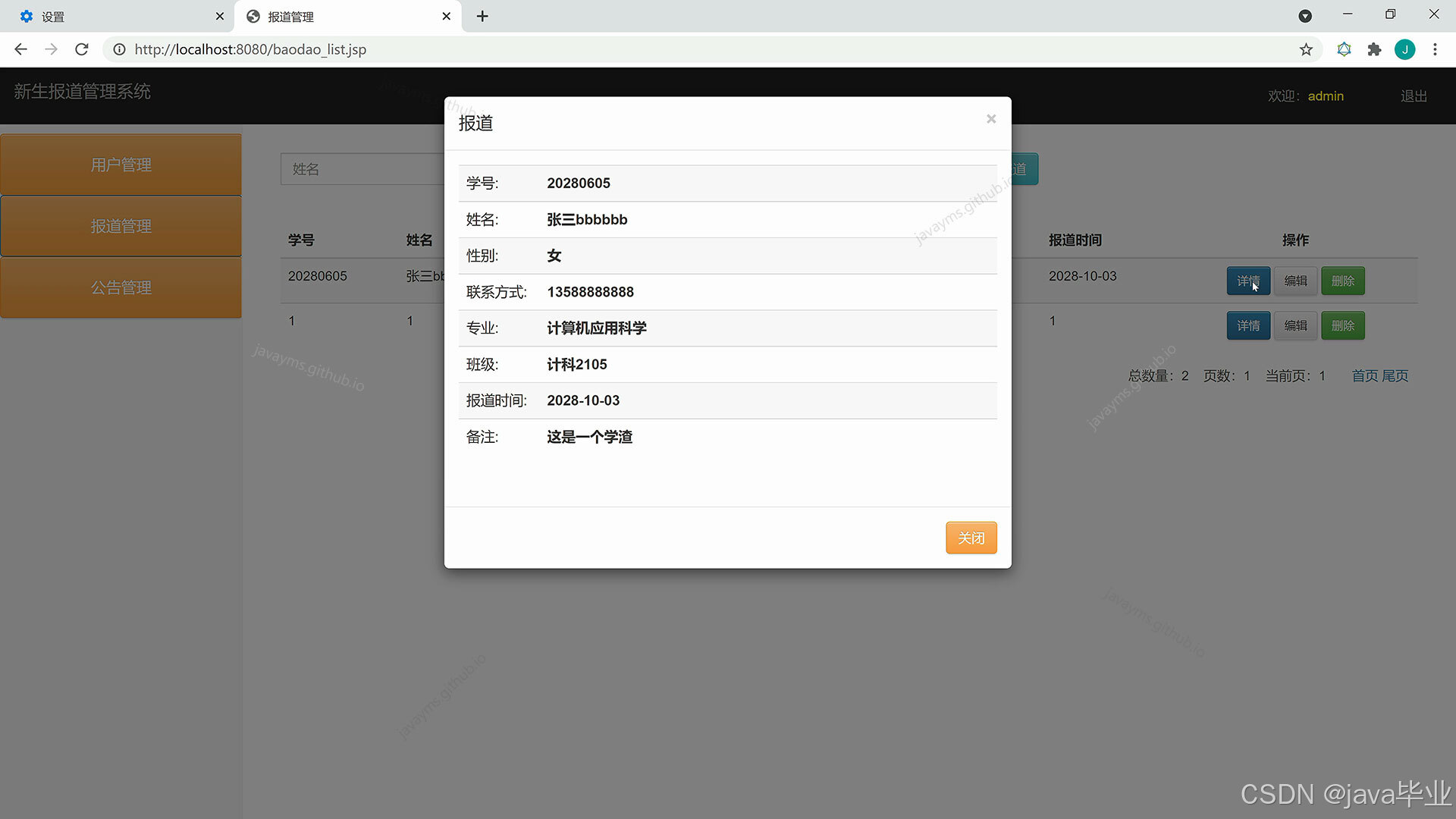This screenshot has width=1456, height=819.
Task: Click the tab search dropdown arrow
Action: [1305, 16]
